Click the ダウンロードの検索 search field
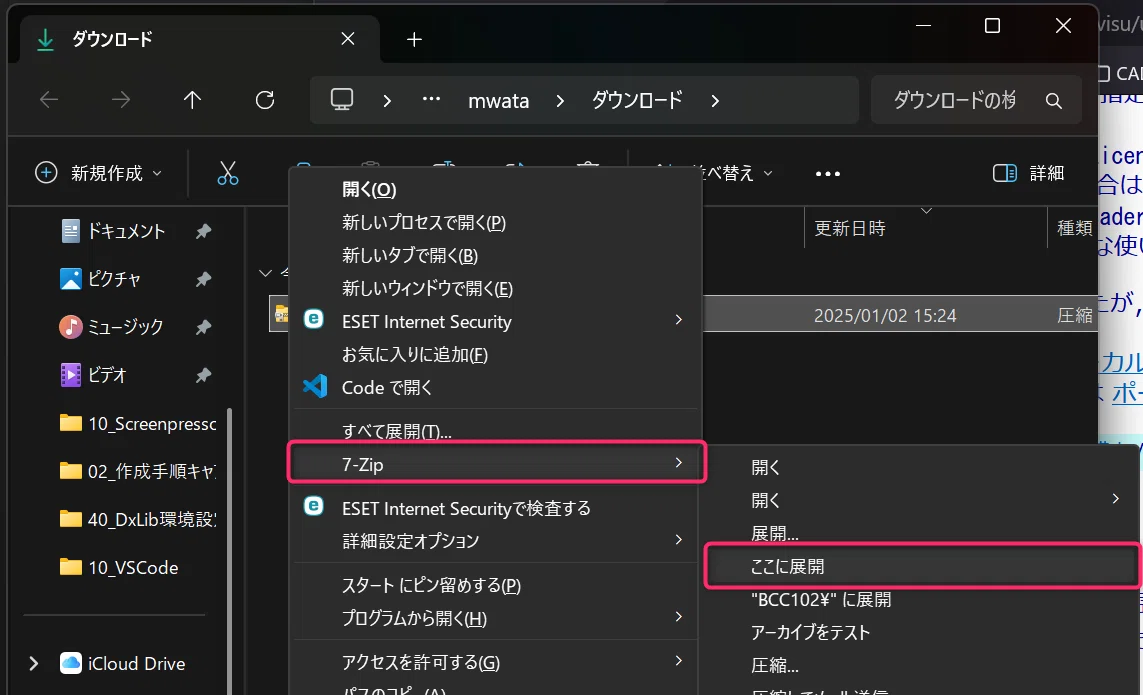 click(975, 100)
